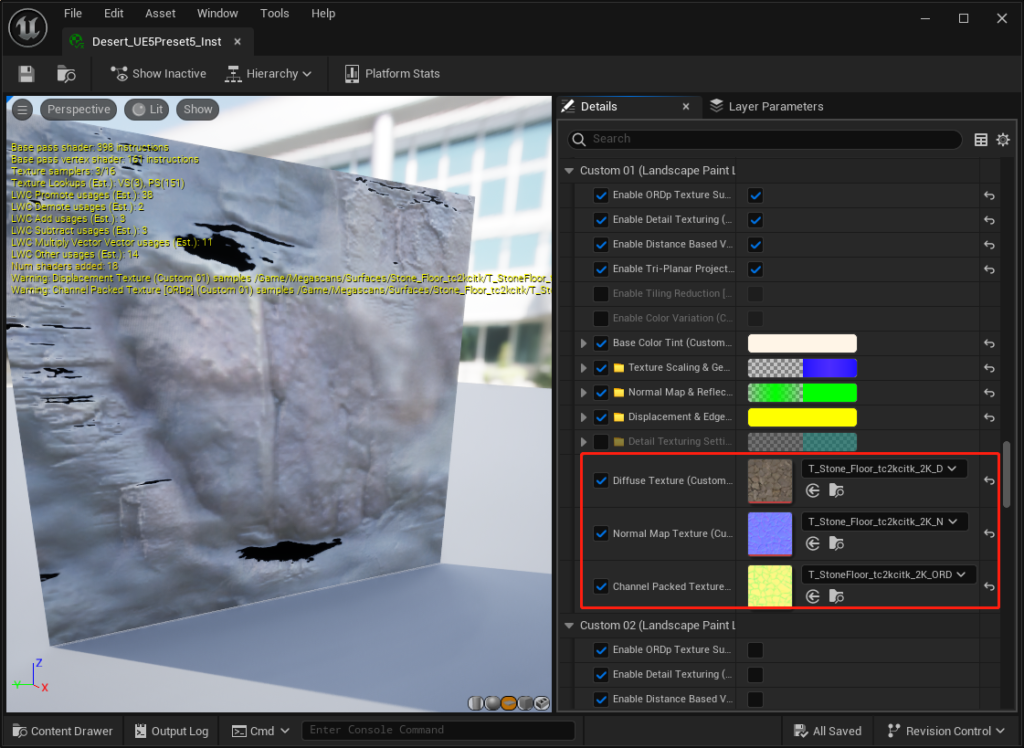Click the Base Color Tint color swatch
Screen dimensions: 1024x748
tap(802, 343)
